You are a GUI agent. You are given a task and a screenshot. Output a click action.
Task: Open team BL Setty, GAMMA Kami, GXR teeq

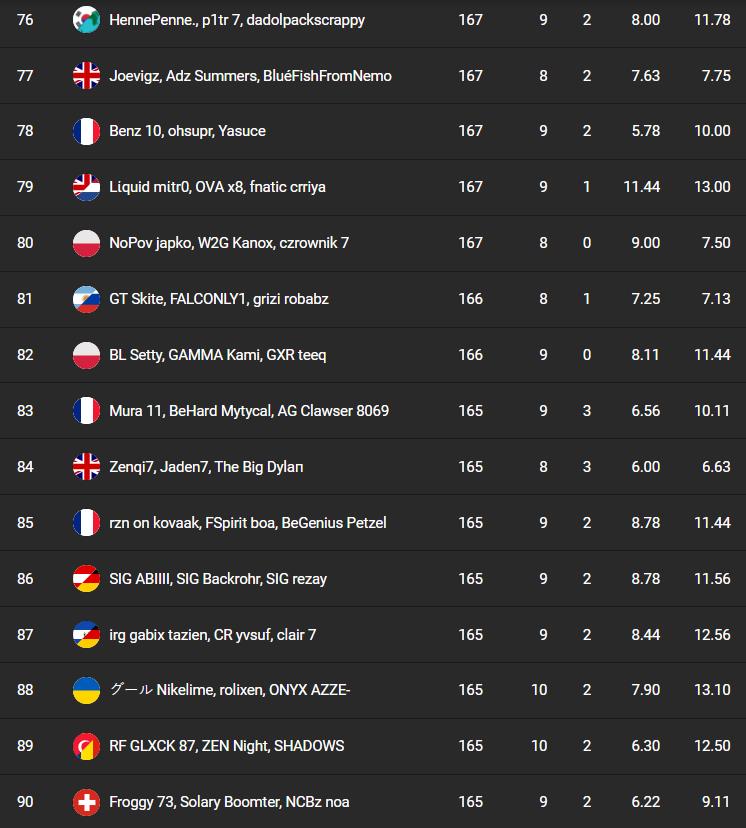point(217,355)
